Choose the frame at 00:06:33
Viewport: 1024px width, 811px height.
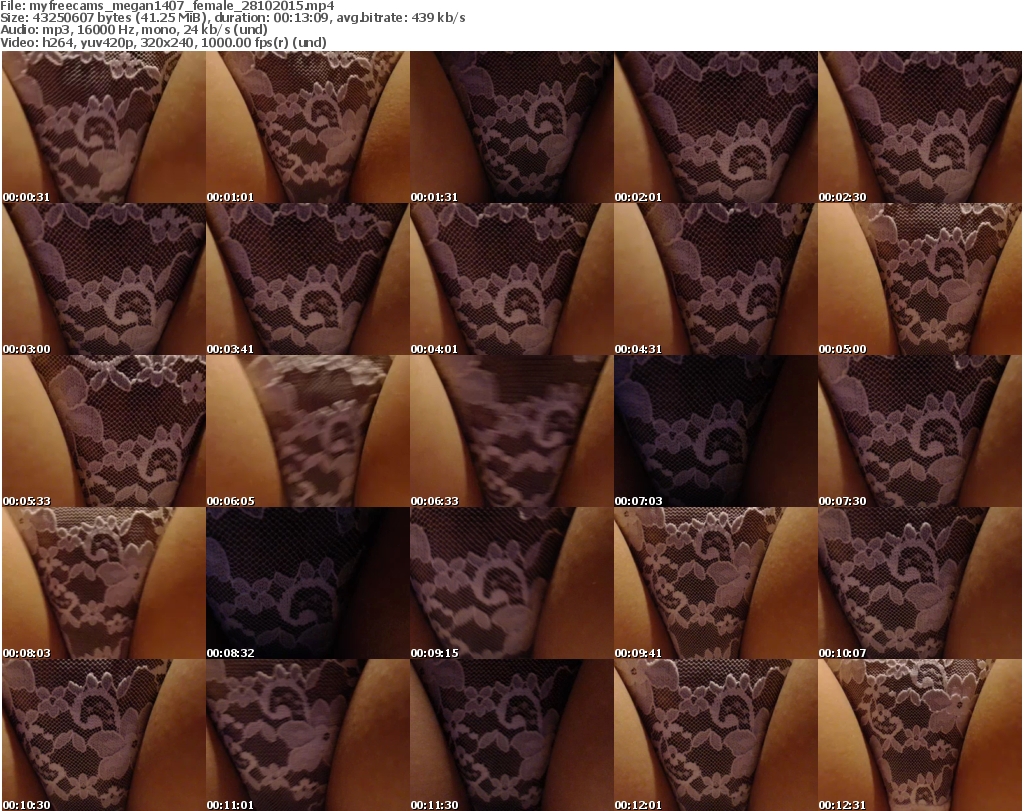(511, 431)
